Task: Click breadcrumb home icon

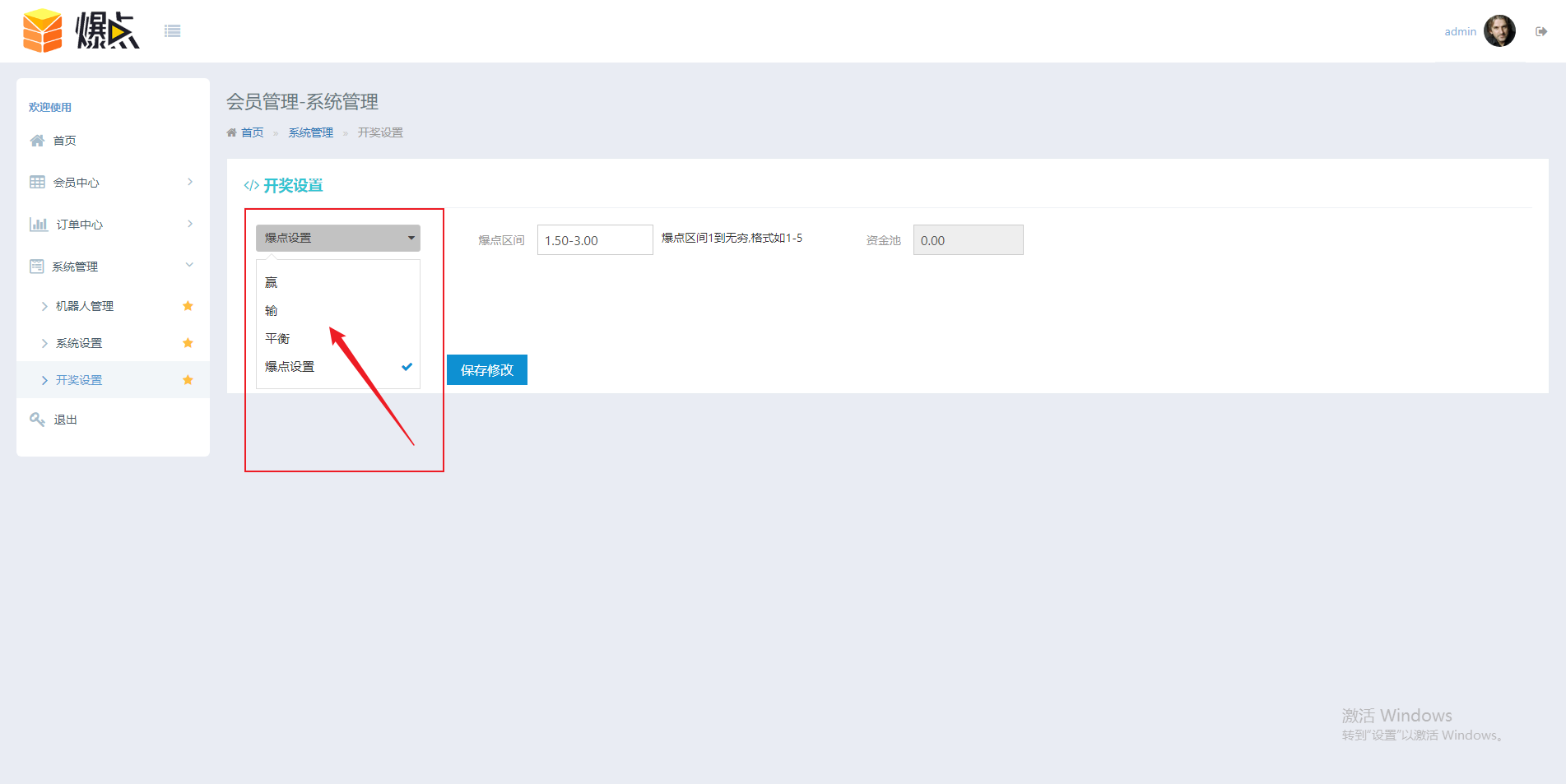Action: point(231,132)
